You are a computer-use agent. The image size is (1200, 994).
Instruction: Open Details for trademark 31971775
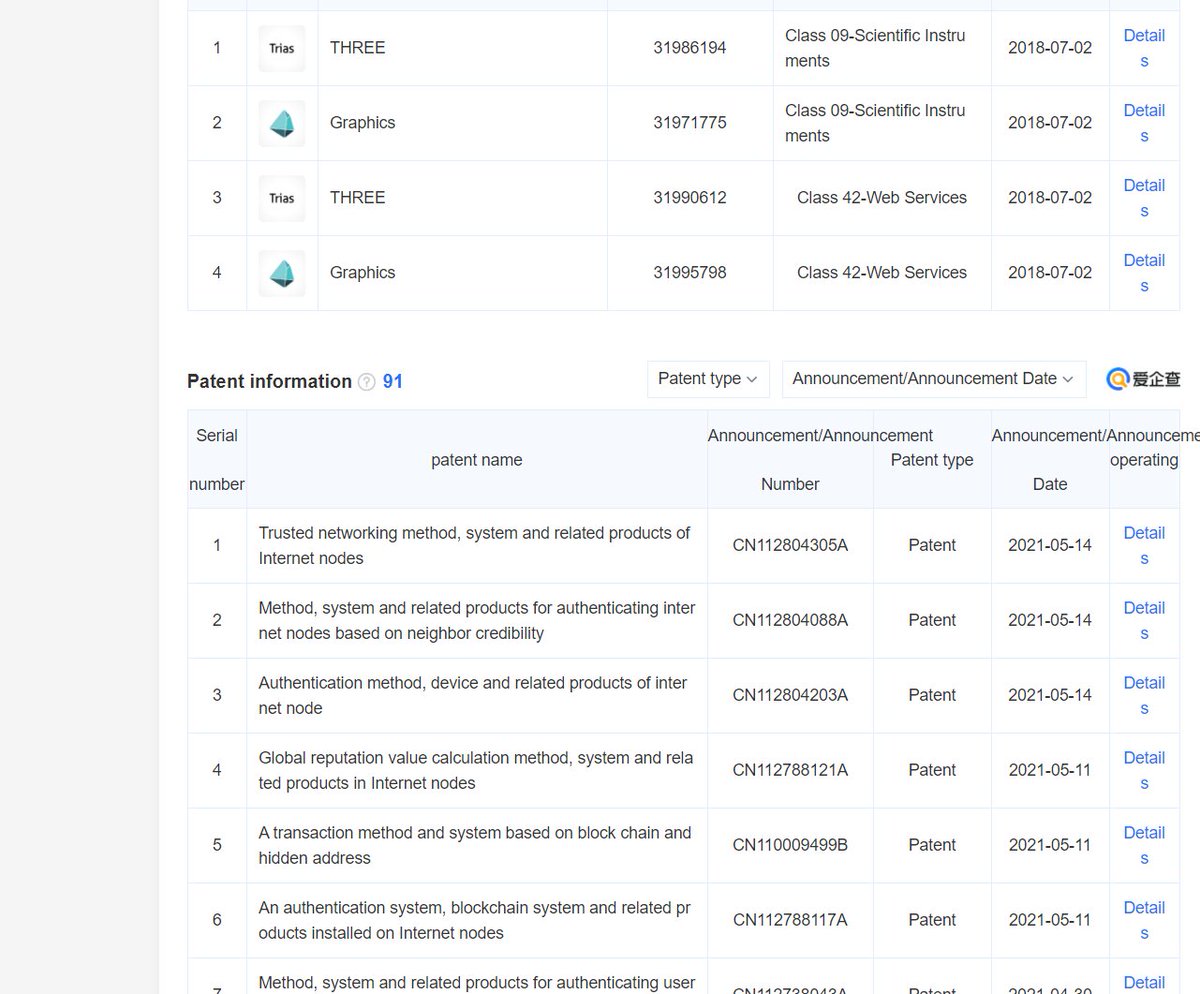click(1144, 123)
